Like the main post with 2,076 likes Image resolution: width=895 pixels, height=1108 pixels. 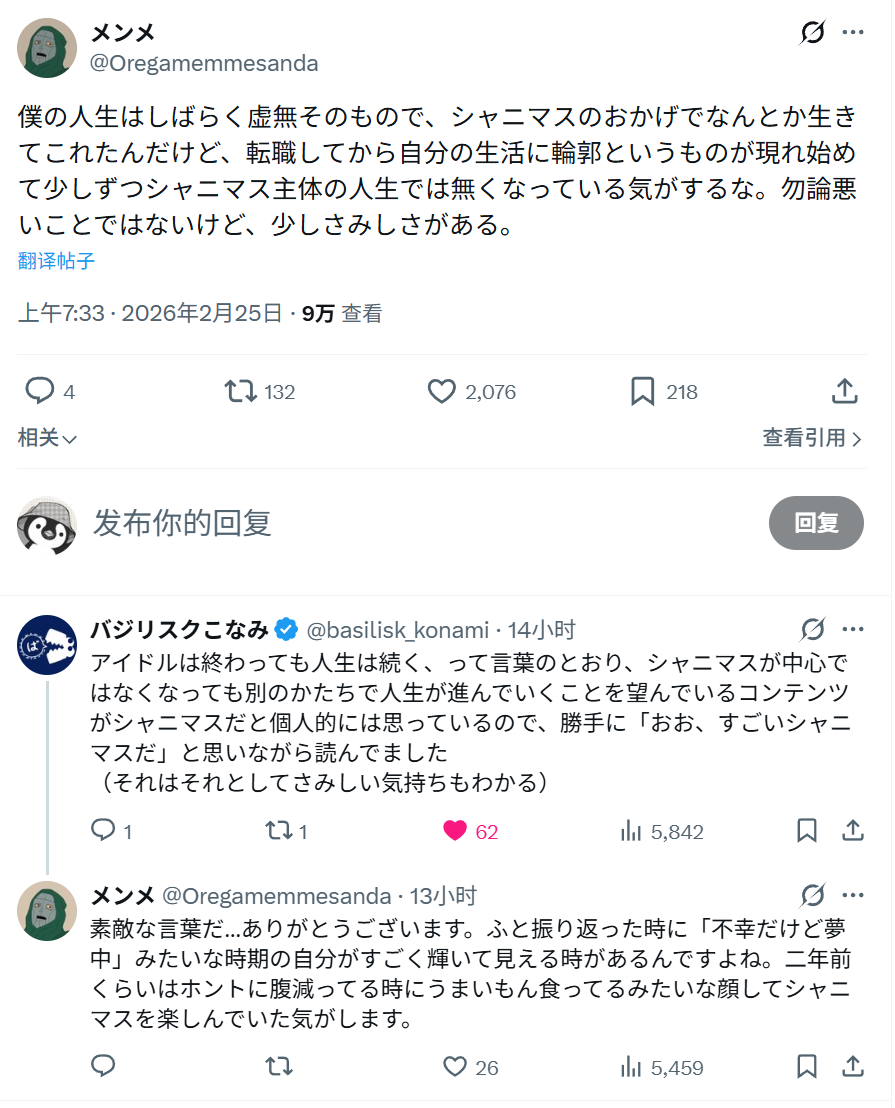[442, 391]
